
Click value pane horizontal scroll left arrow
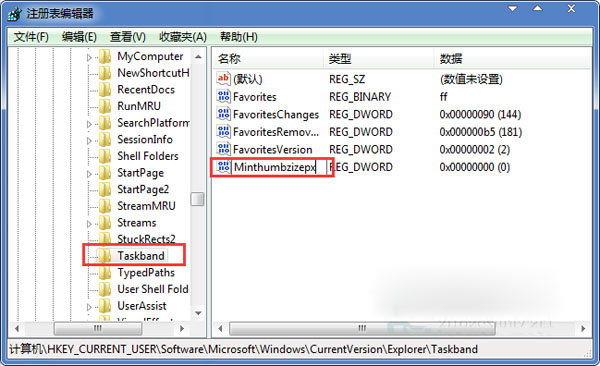220,328
